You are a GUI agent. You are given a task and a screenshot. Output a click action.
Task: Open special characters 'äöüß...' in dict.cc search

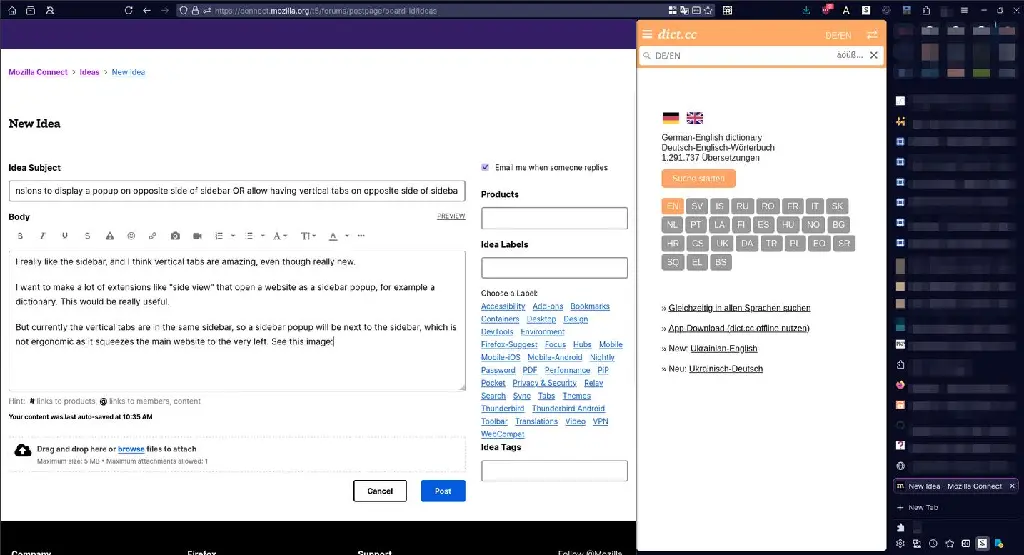pos(850,55)
